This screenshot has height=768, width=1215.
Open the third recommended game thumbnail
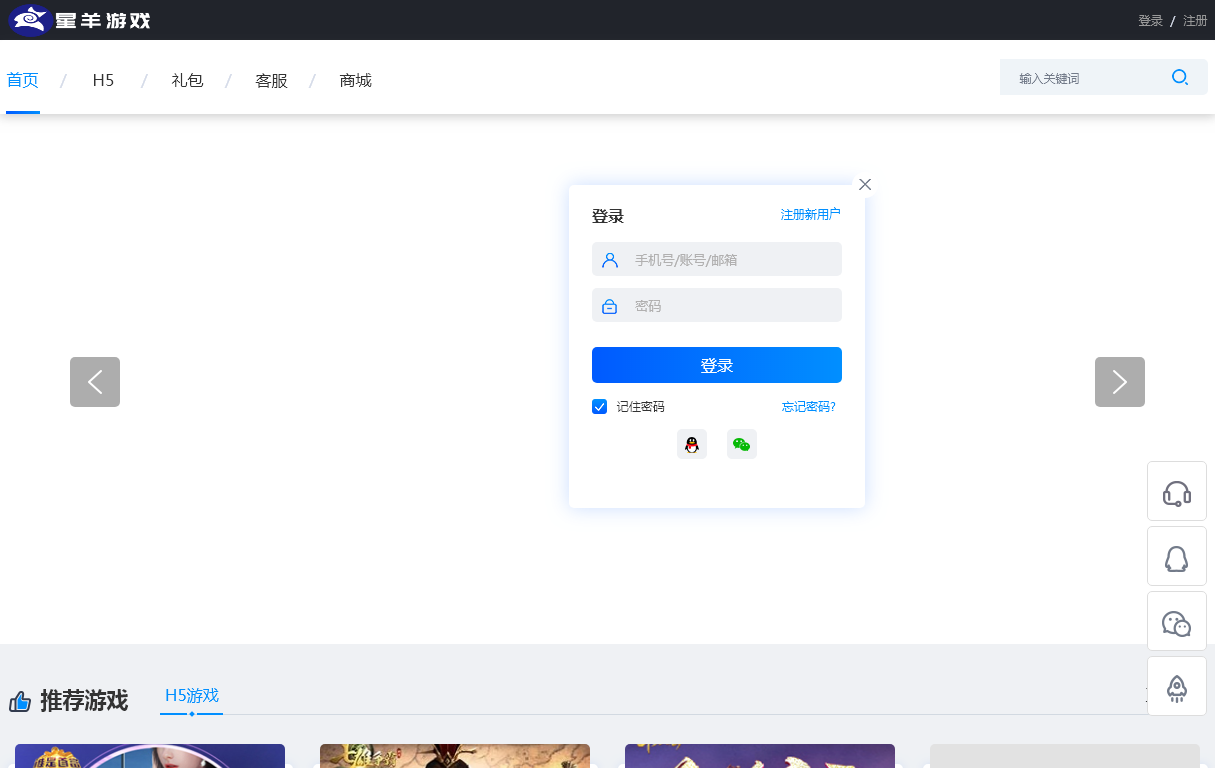click(x=760, y=756)
